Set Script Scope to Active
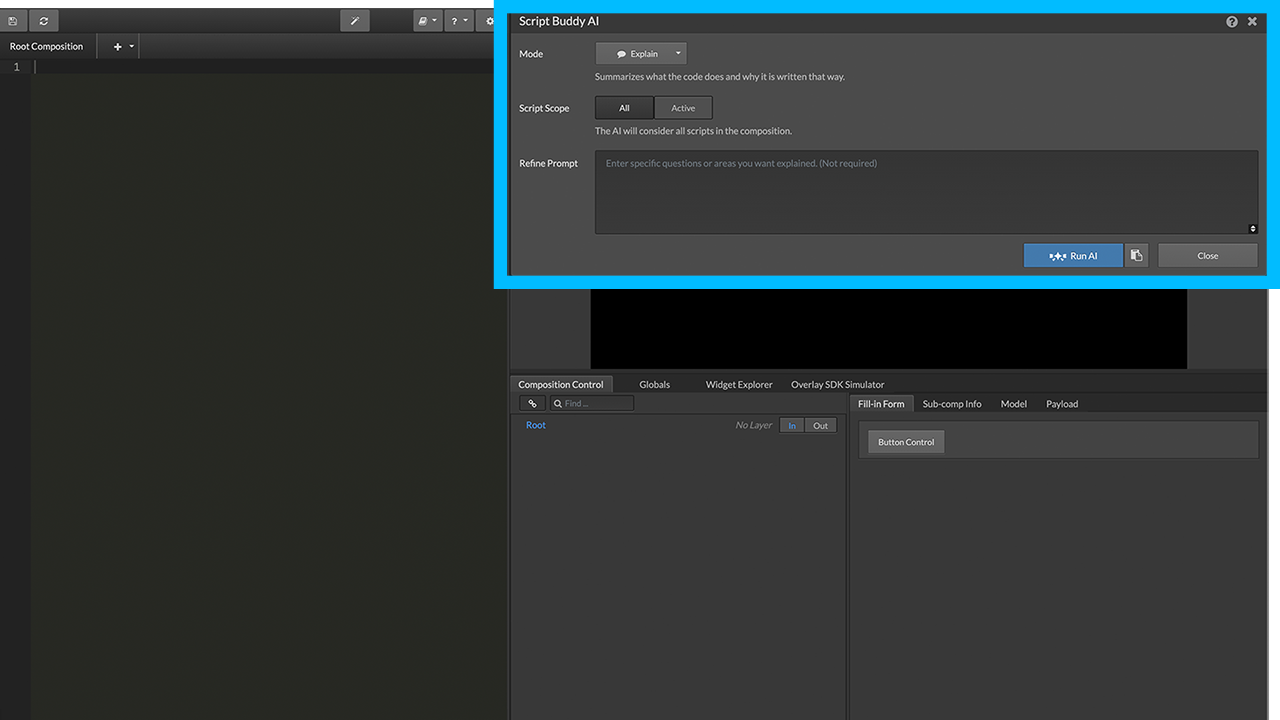The height and width of the screenshot is (720, 1280). tap(683, 108)
